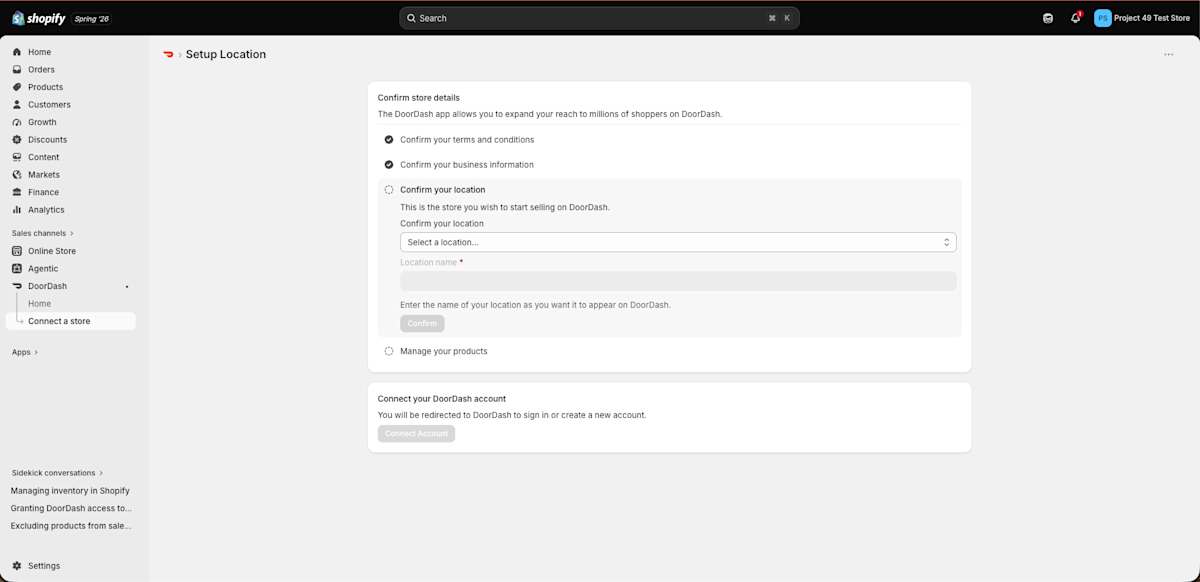Click the Discounts badge icon

[x=17, y=140]
